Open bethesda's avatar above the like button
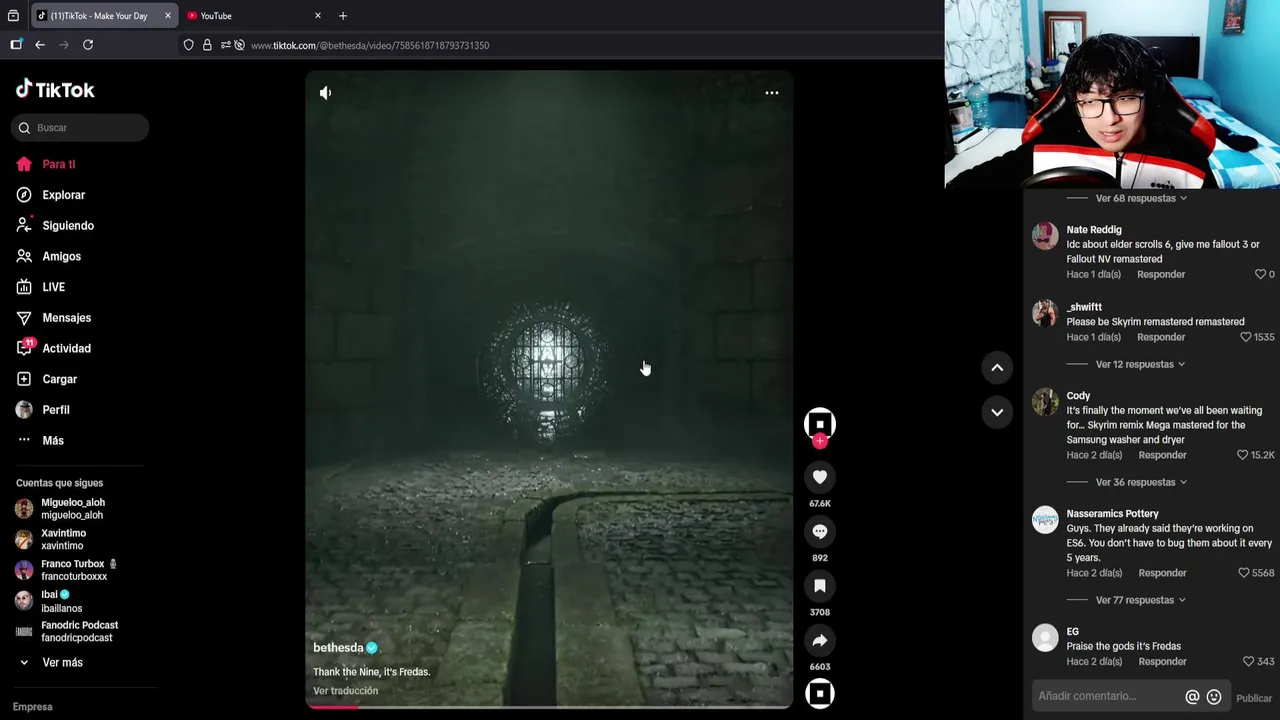Viewport: 1280px width, 720px height. coord(820,423)
